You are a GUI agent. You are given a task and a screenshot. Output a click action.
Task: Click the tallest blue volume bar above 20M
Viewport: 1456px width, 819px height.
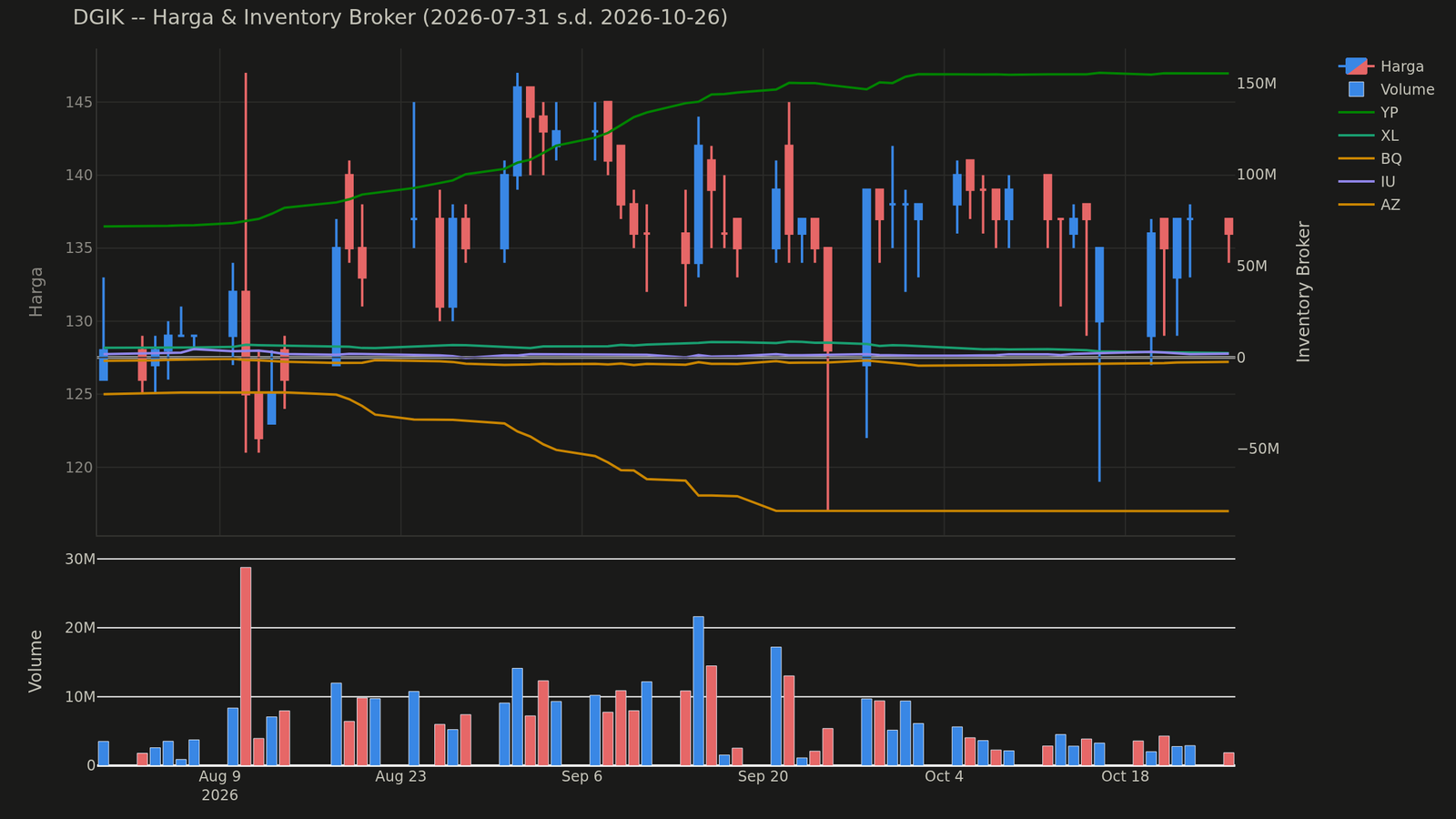pos(698,691)
